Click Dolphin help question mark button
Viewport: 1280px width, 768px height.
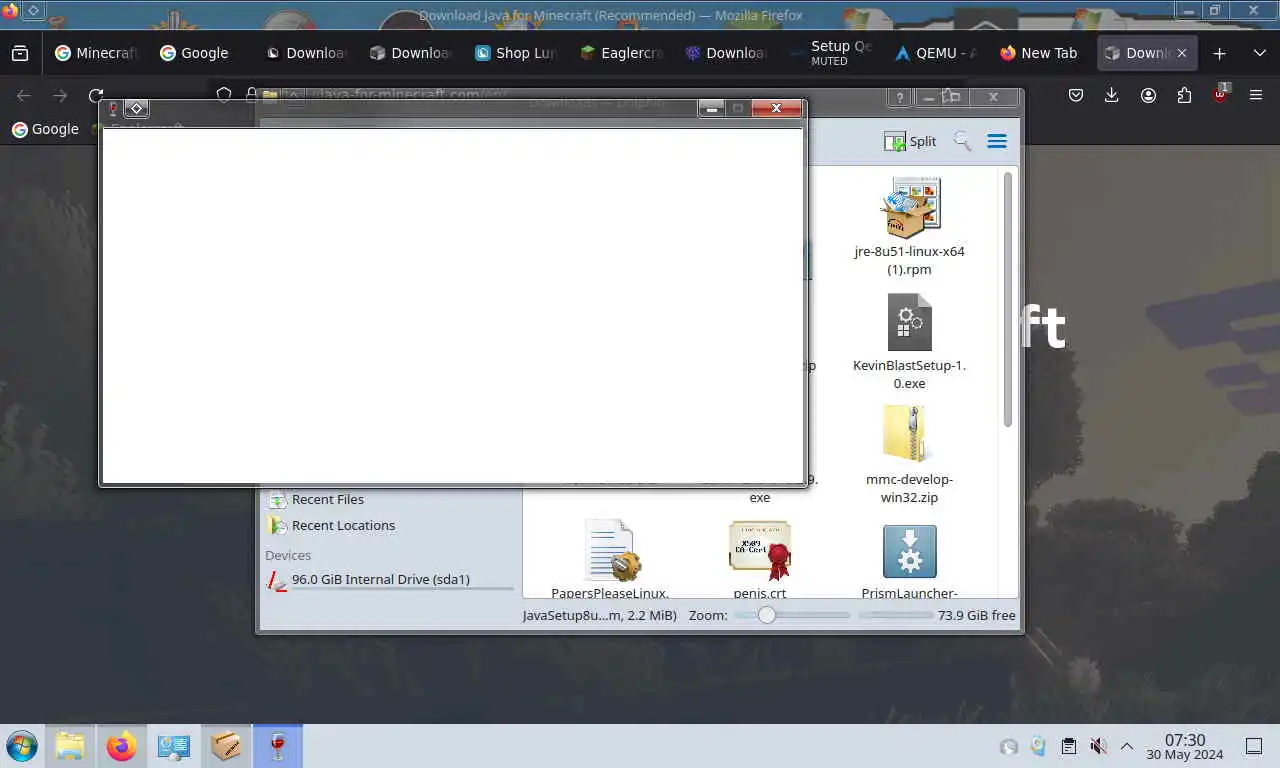(900, 97)
